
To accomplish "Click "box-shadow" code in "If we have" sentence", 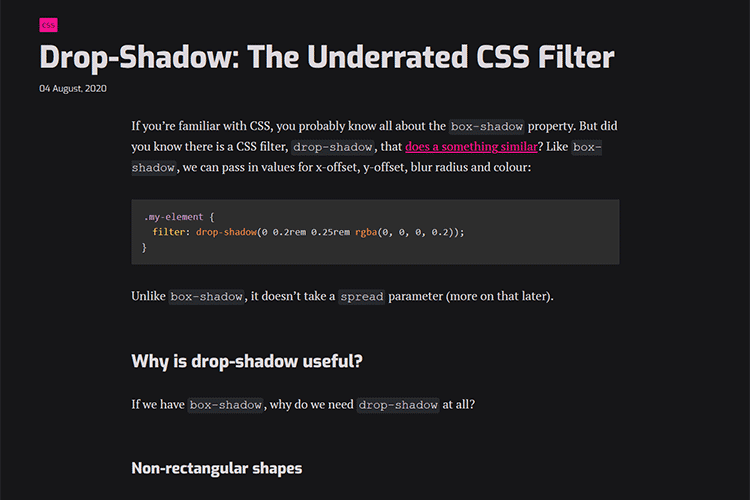I will [226, 405].
